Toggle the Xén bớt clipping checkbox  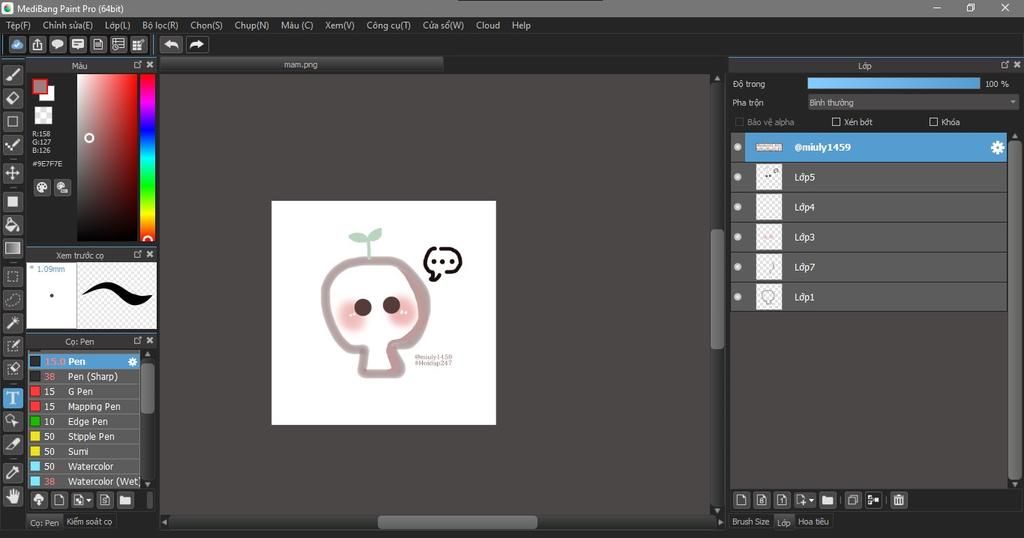[836, 122]
